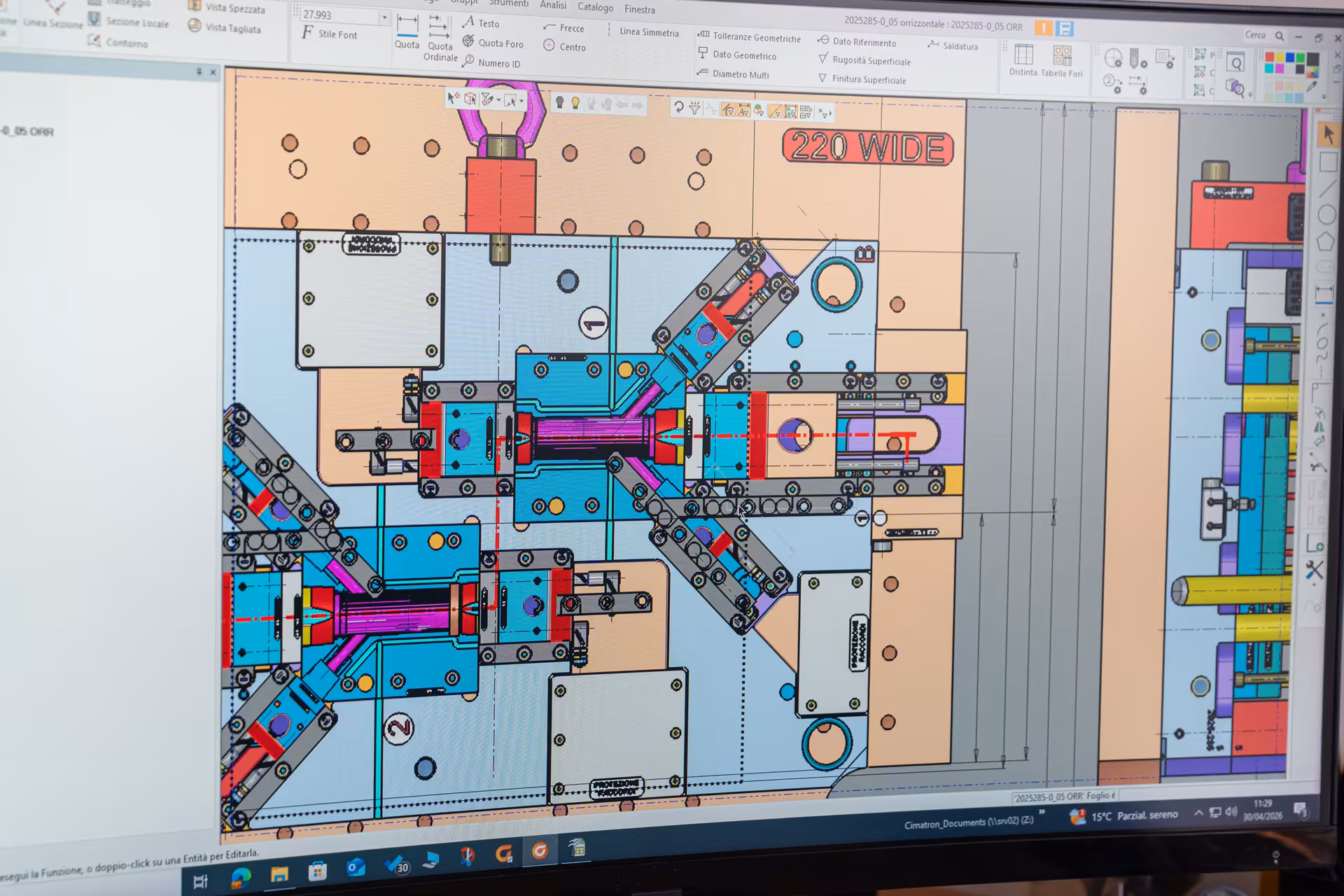Select the Vista Spezzata tool

(227, 8)
